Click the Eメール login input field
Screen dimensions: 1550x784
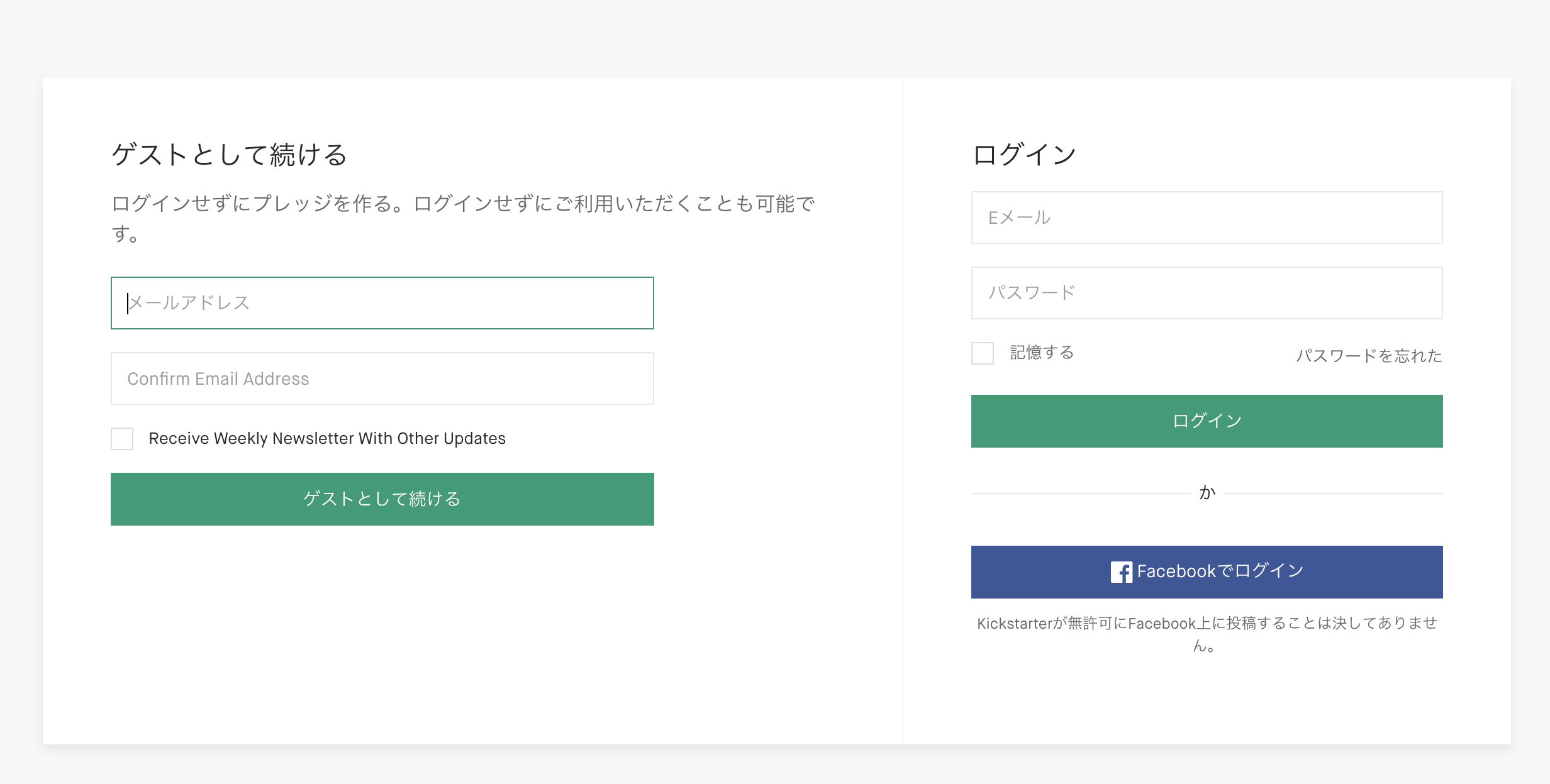(1207, 218)
